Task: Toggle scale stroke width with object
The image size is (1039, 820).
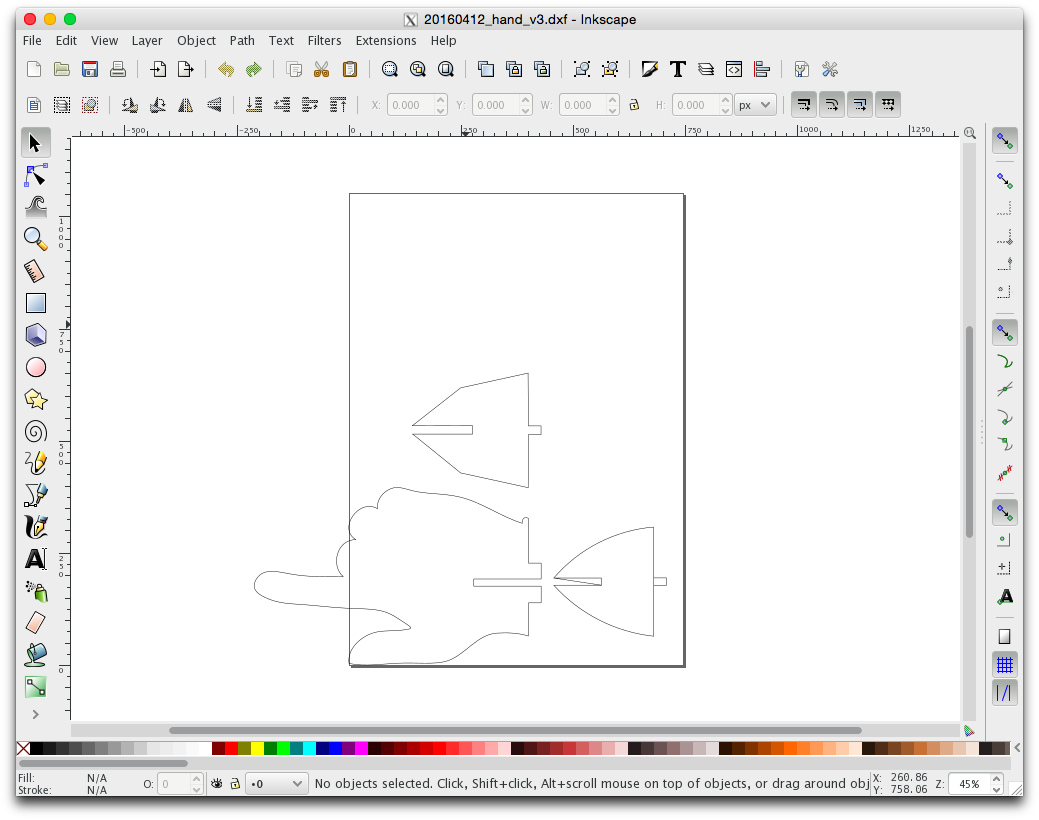Action: coord(804,105)
